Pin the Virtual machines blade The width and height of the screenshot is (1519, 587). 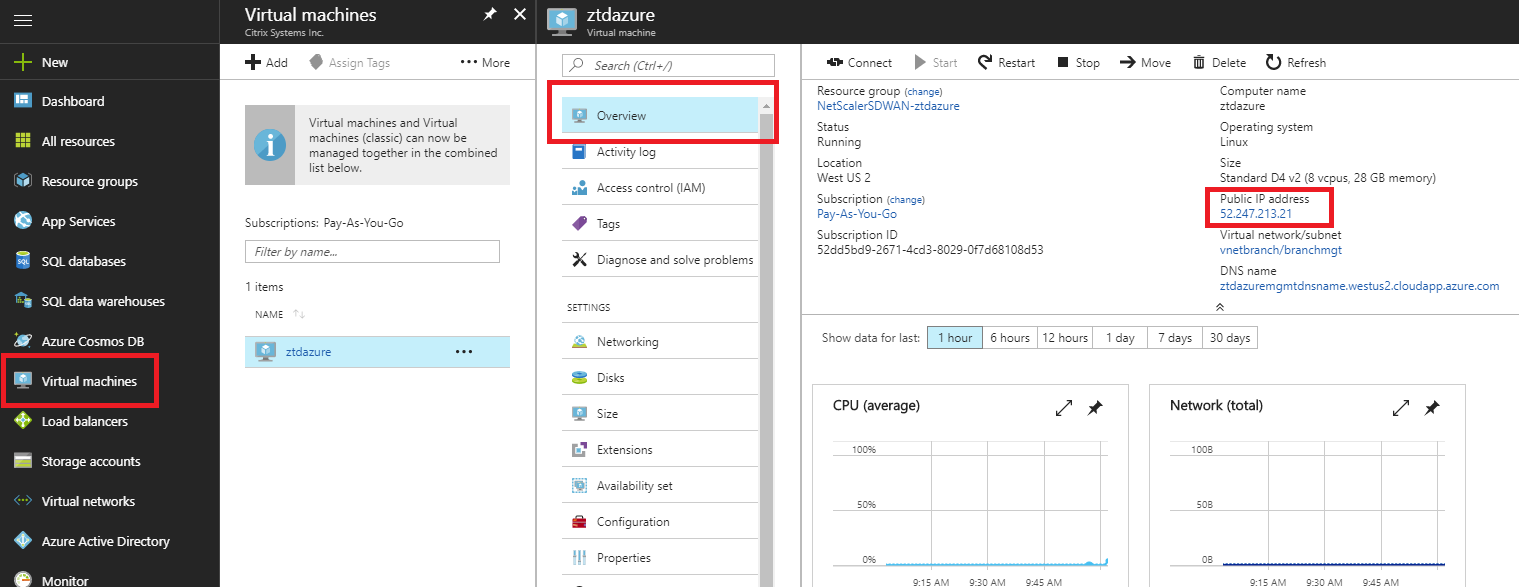point(490,15)
